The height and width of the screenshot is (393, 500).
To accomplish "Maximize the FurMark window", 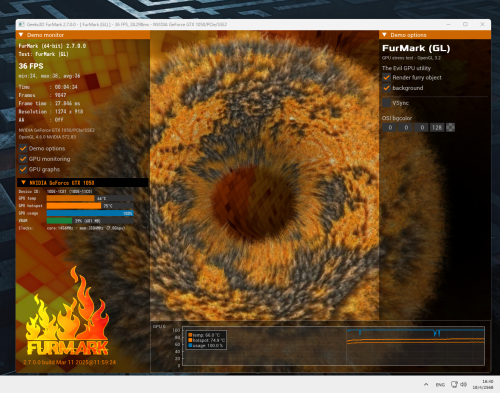I will coord(465,24).
